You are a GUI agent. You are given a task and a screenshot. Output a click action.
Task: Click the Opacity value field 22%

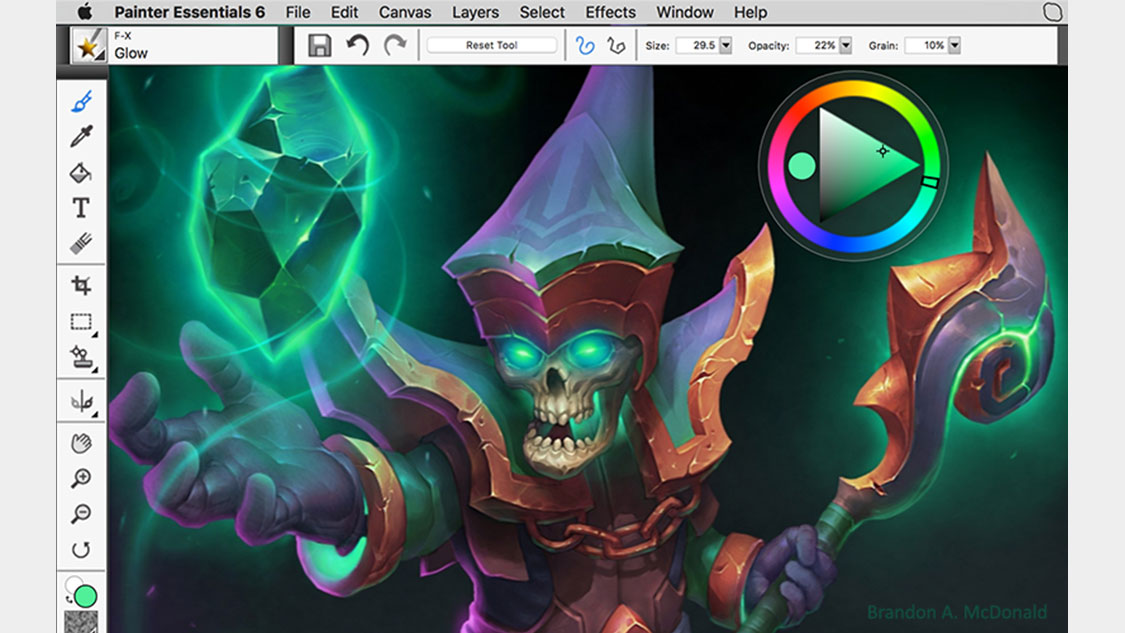click(818, 45)
